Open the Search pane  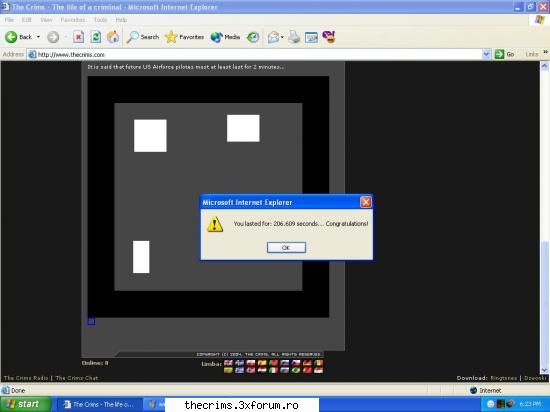[x=143, y=37]
